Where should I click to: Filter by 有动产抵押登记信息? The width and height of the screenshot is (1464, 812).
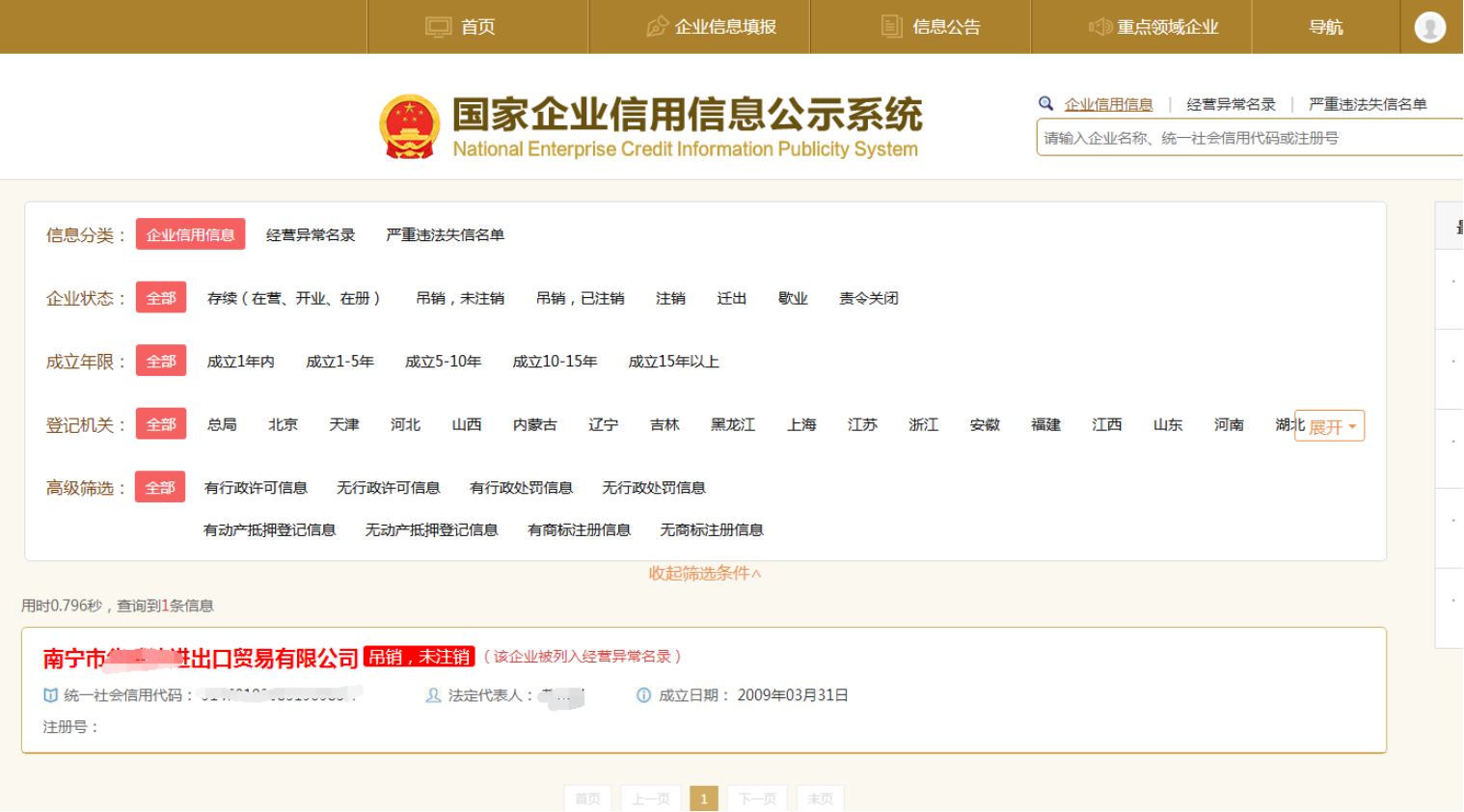tap(270, 530)
